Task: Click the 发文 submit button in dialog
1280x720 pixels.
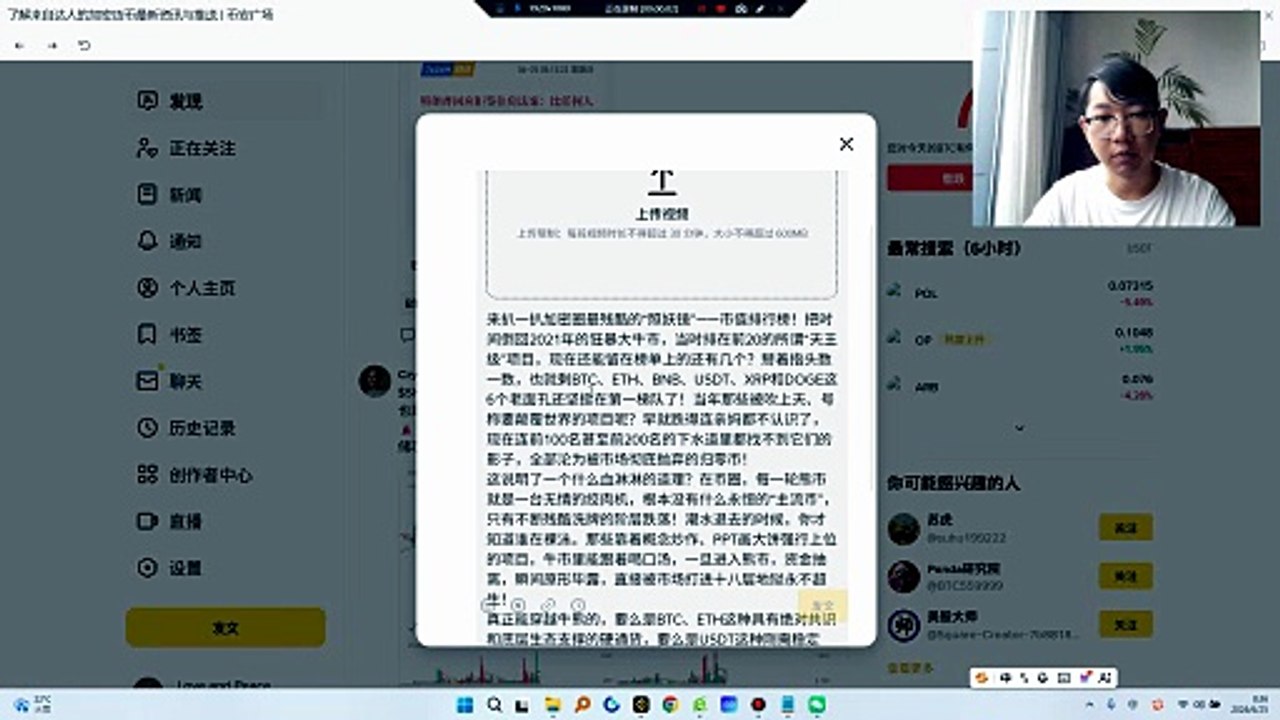Action: [x=823, y=606]
